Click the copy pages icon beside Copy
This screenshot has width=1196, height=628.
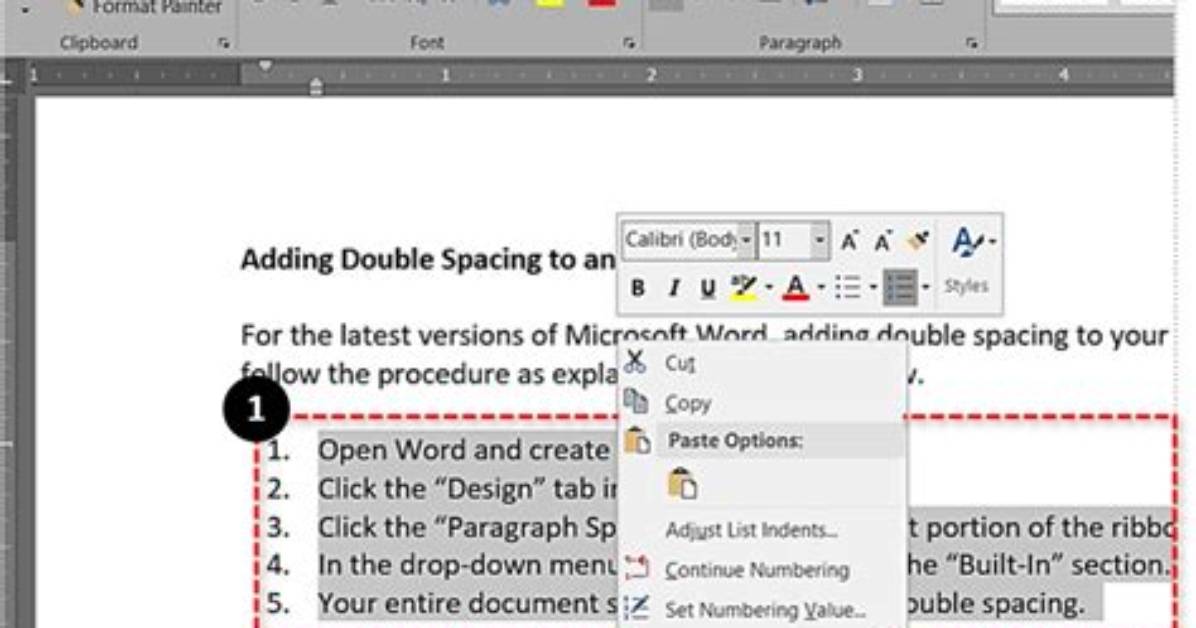click(x=635, y=401)
